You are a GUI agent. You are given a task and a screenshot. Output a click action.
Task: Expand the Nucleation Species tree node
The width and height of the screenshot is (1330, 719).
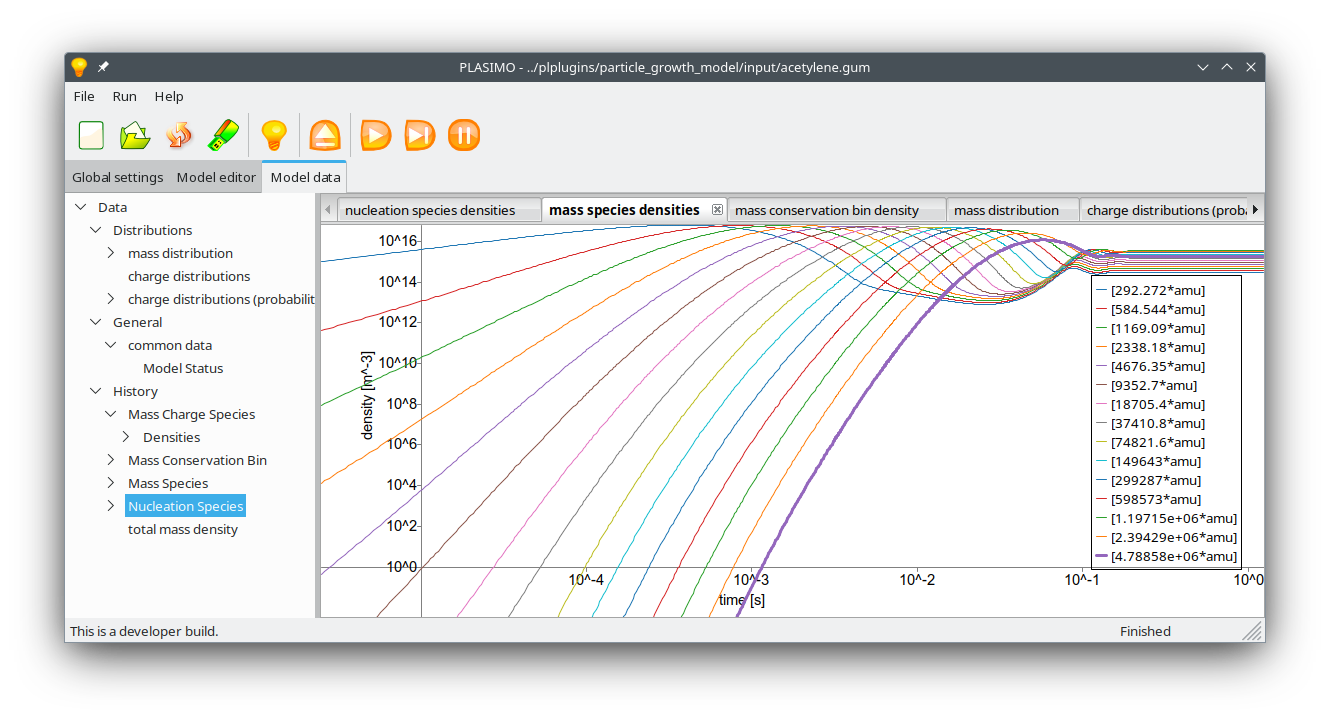coord(111,506)
